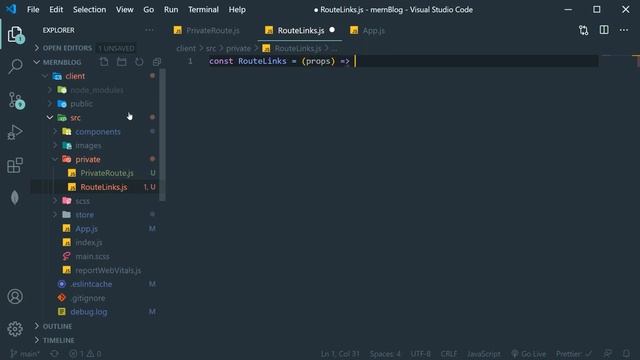Open the View menu
Viewport: 640px width, 360px height.
coord(124,9)
